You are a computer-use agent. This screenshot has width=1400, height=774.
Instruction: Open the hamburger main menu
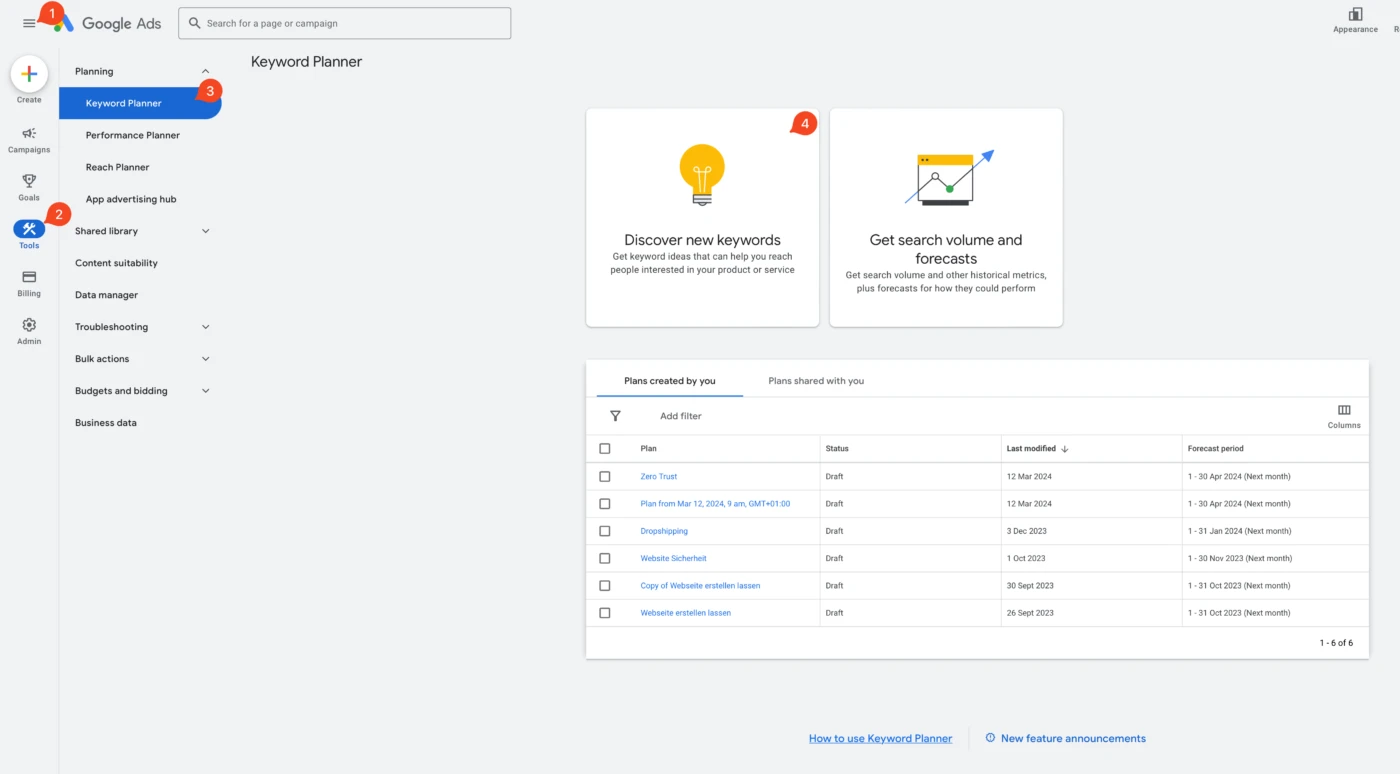29,23
